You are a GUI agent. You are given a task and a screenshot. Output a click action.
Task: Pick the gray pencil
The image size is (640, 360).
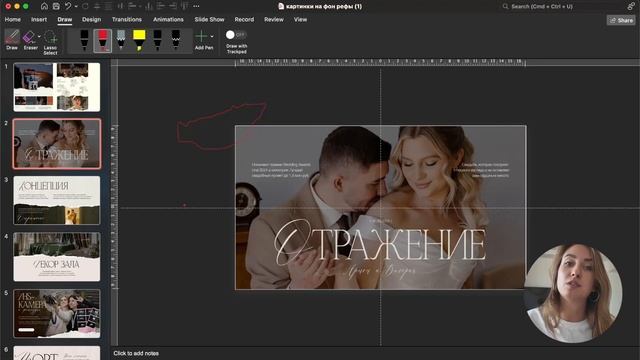tap(121, 40)
